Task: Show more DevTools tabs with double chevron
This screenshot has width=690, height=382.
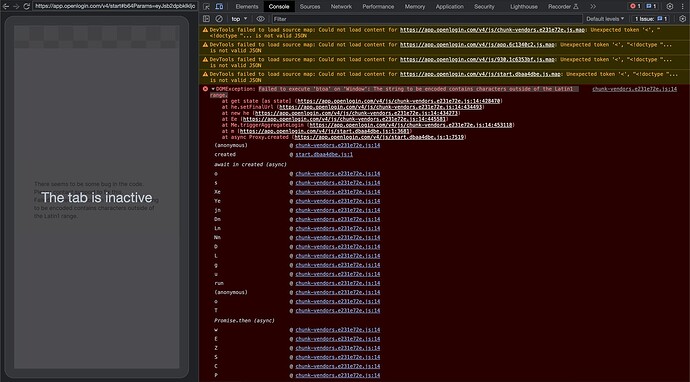Action: pos(593,7)
